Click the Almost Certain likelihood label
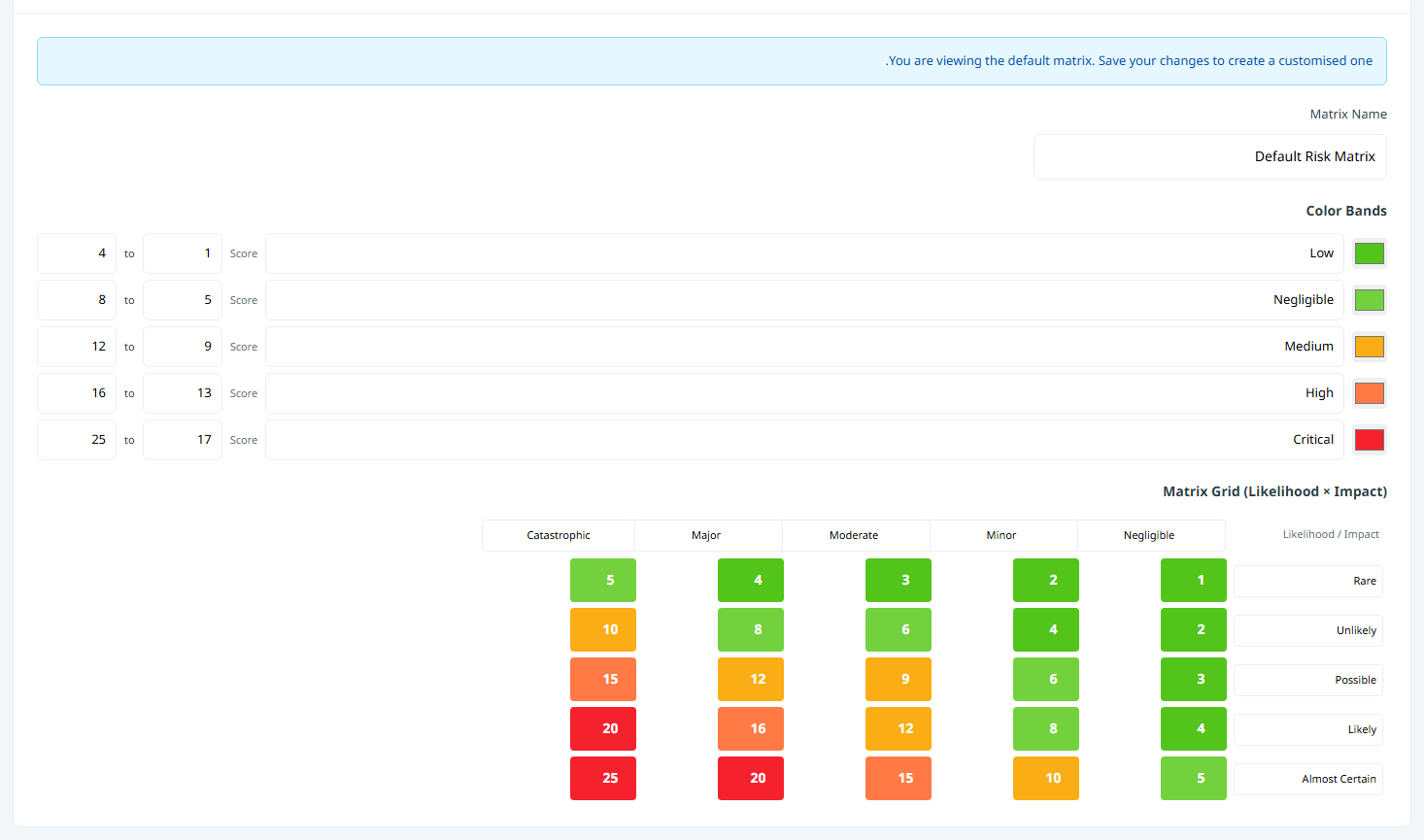The height and width of the screenshot is (840, 1424). point(1308,780)
